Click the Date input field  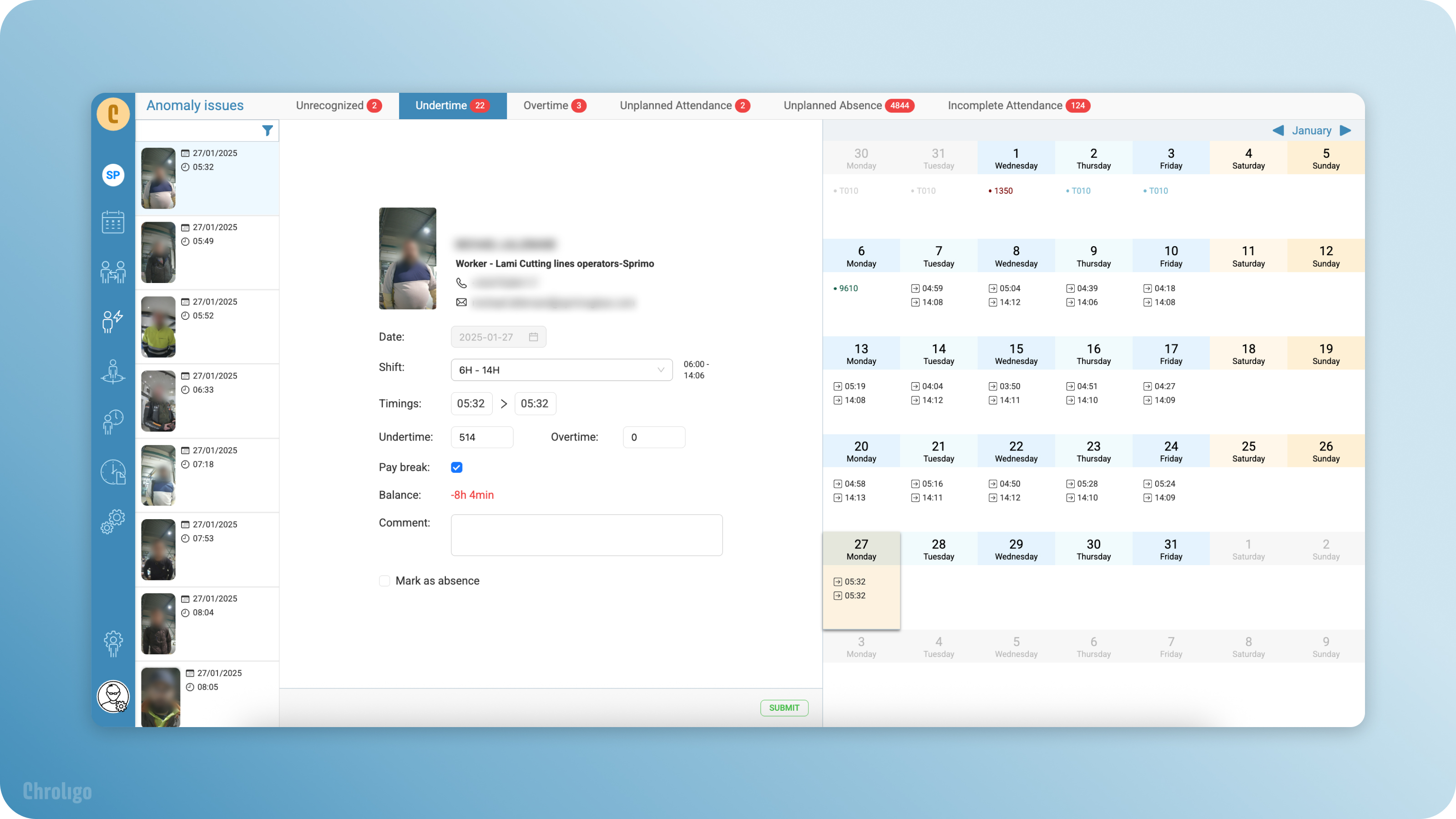[x=498, y=337]
